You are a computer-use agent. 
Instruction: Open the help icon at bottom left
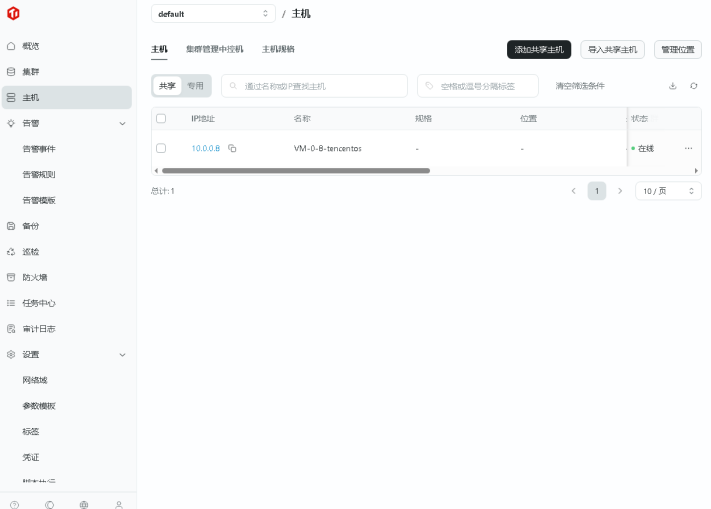[x=14, y=504]
